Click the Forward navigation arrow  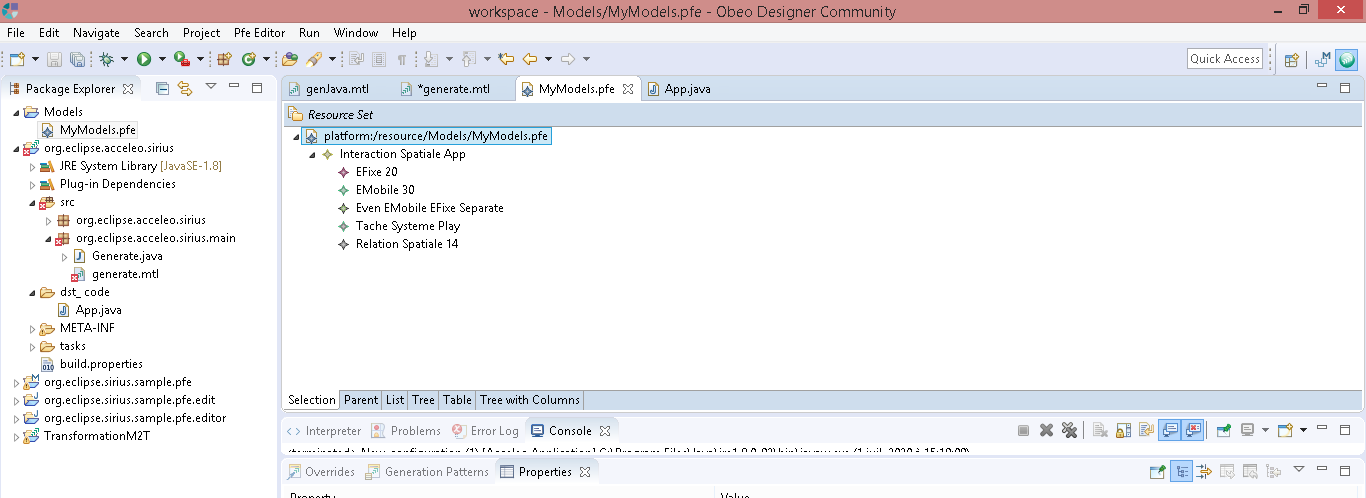coord(567,59)
